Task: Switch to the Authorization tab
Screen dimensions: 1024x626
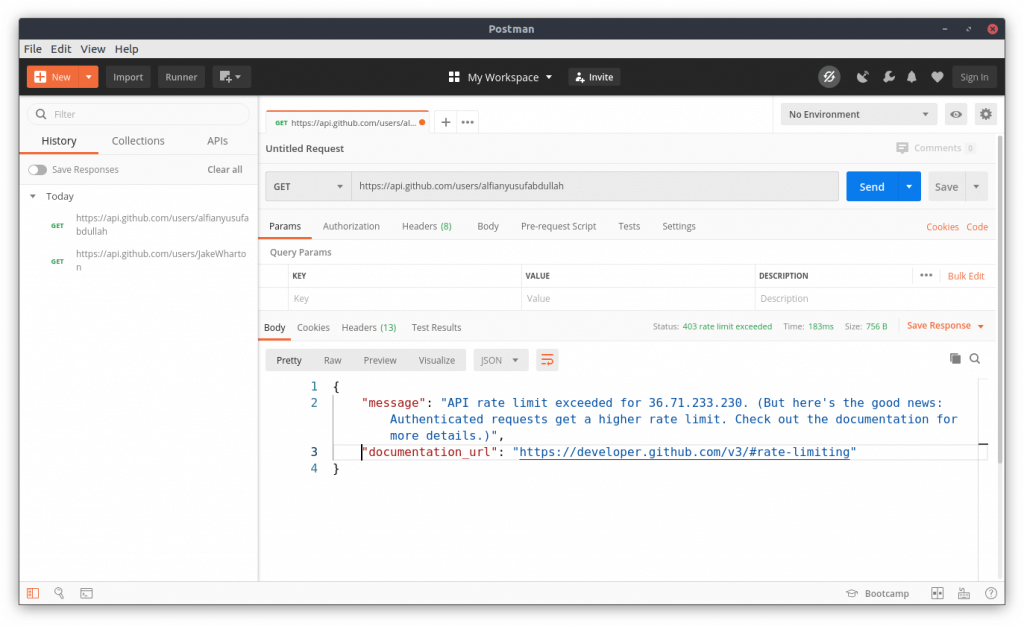Action: 351,226
